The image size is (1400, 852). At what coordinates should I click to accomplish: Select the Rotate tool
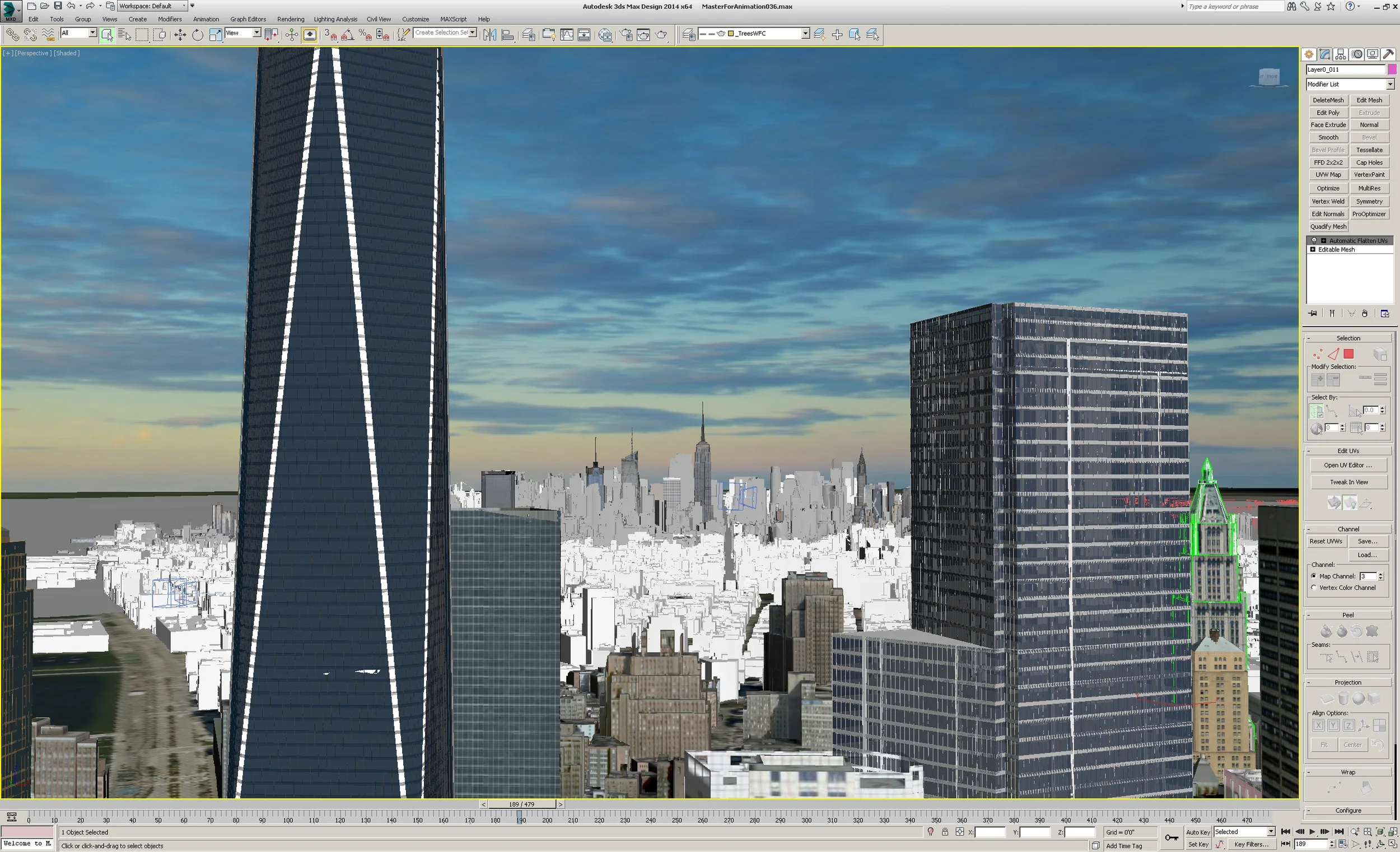point(197,35)
